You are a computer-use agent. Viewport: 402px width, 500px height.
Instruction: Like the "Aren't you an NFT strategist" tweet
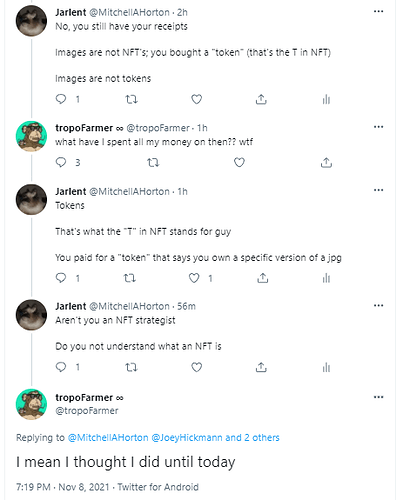tap(196, 367)
